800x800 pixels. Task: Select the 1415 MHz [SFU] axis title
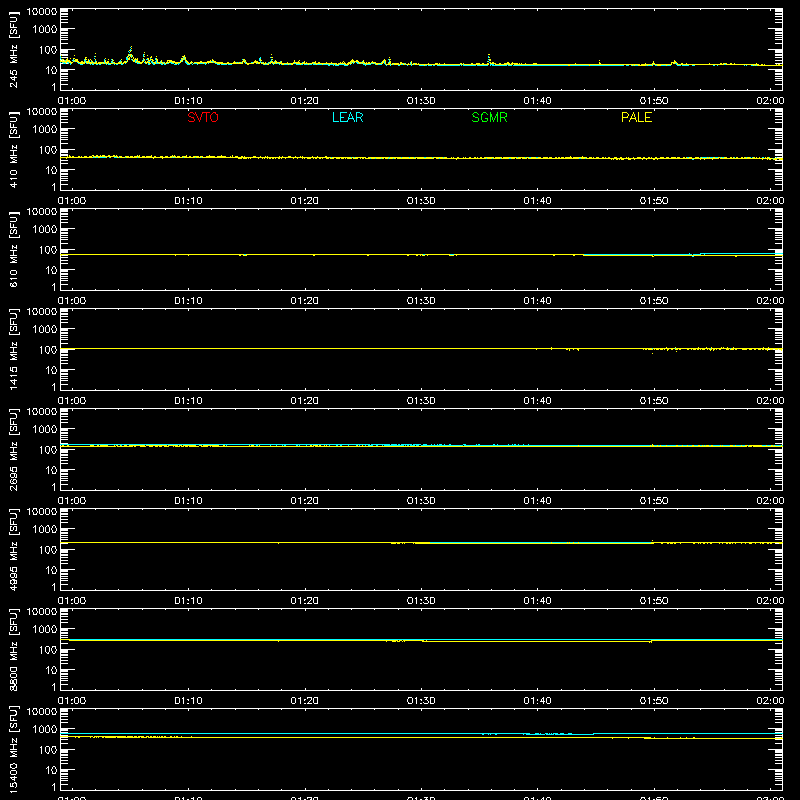[14, 350]
